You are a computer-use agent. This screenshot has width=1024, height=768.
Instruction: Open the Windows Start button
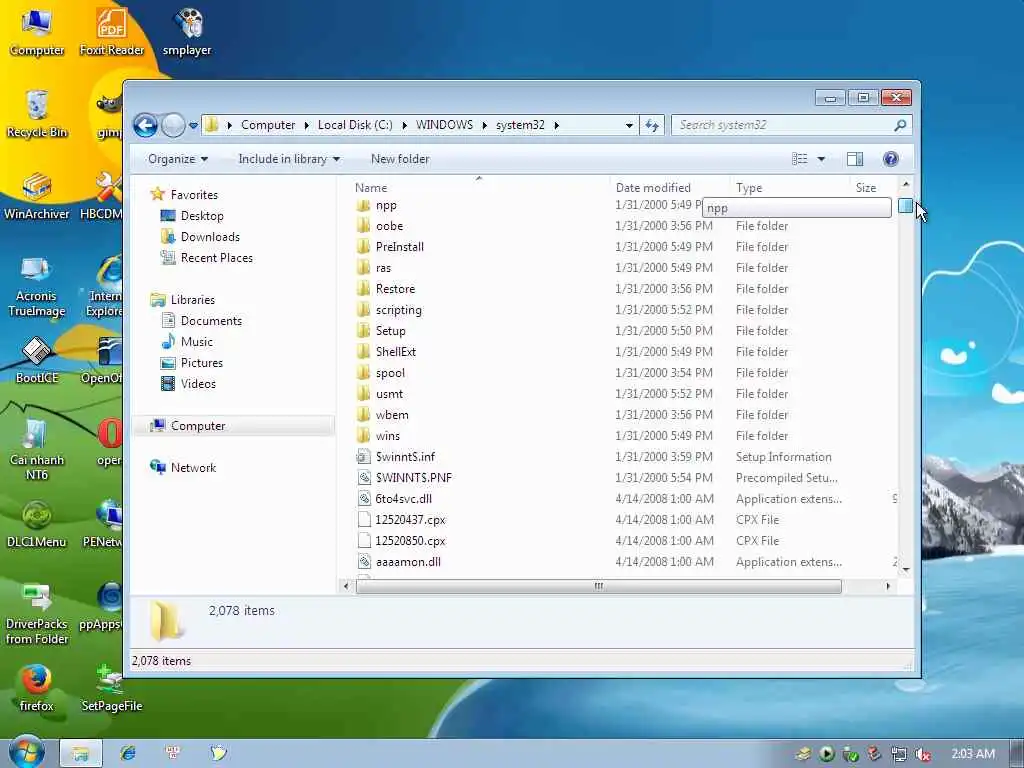point(26,752)
